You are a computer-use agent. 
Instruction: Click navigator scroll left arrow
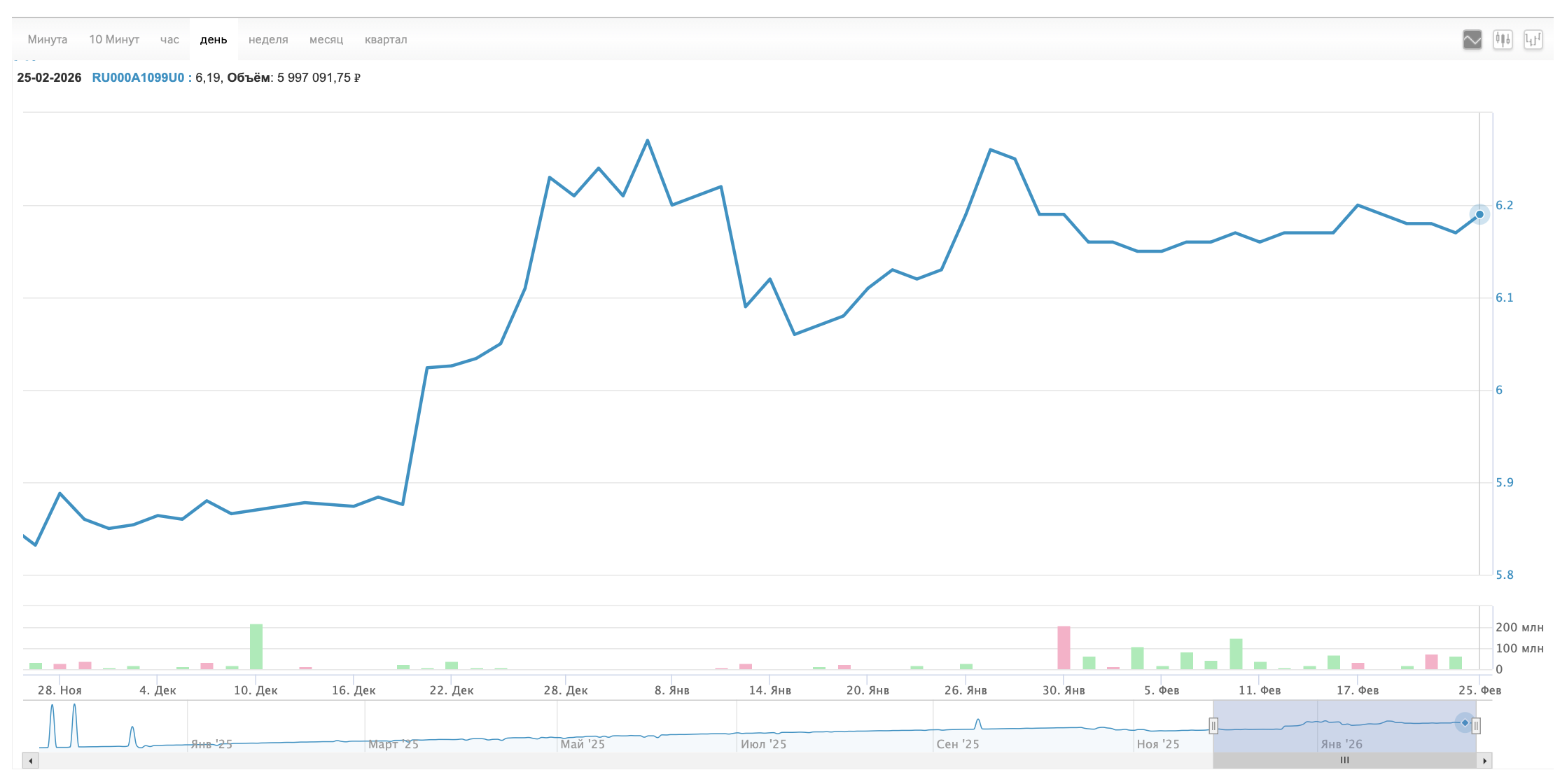pyautogui.click(x=30, y=760)
